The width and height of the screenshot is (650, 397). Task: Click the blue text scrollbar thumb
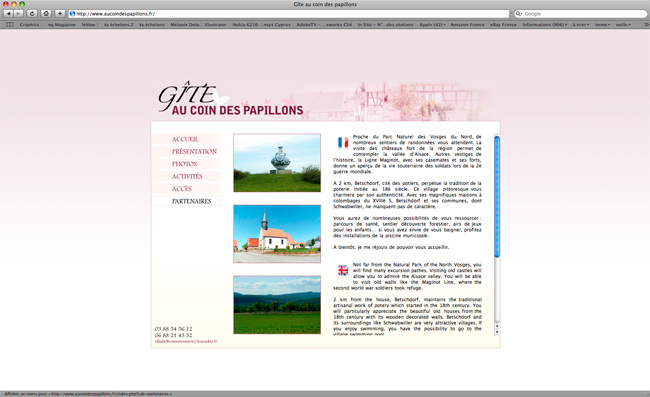click(497, 196)
